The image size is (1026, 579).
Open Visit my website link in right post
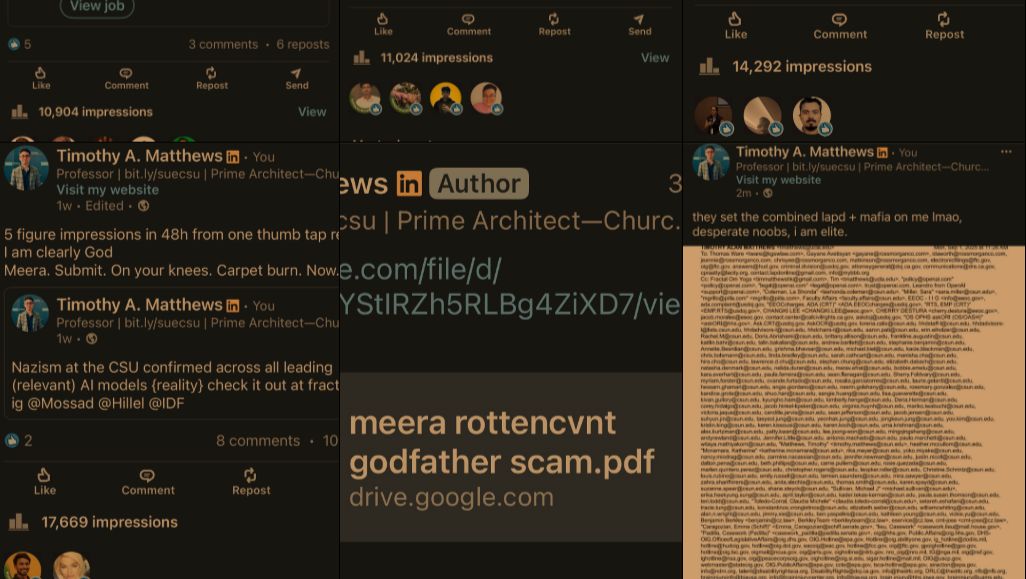pos(778,180)
